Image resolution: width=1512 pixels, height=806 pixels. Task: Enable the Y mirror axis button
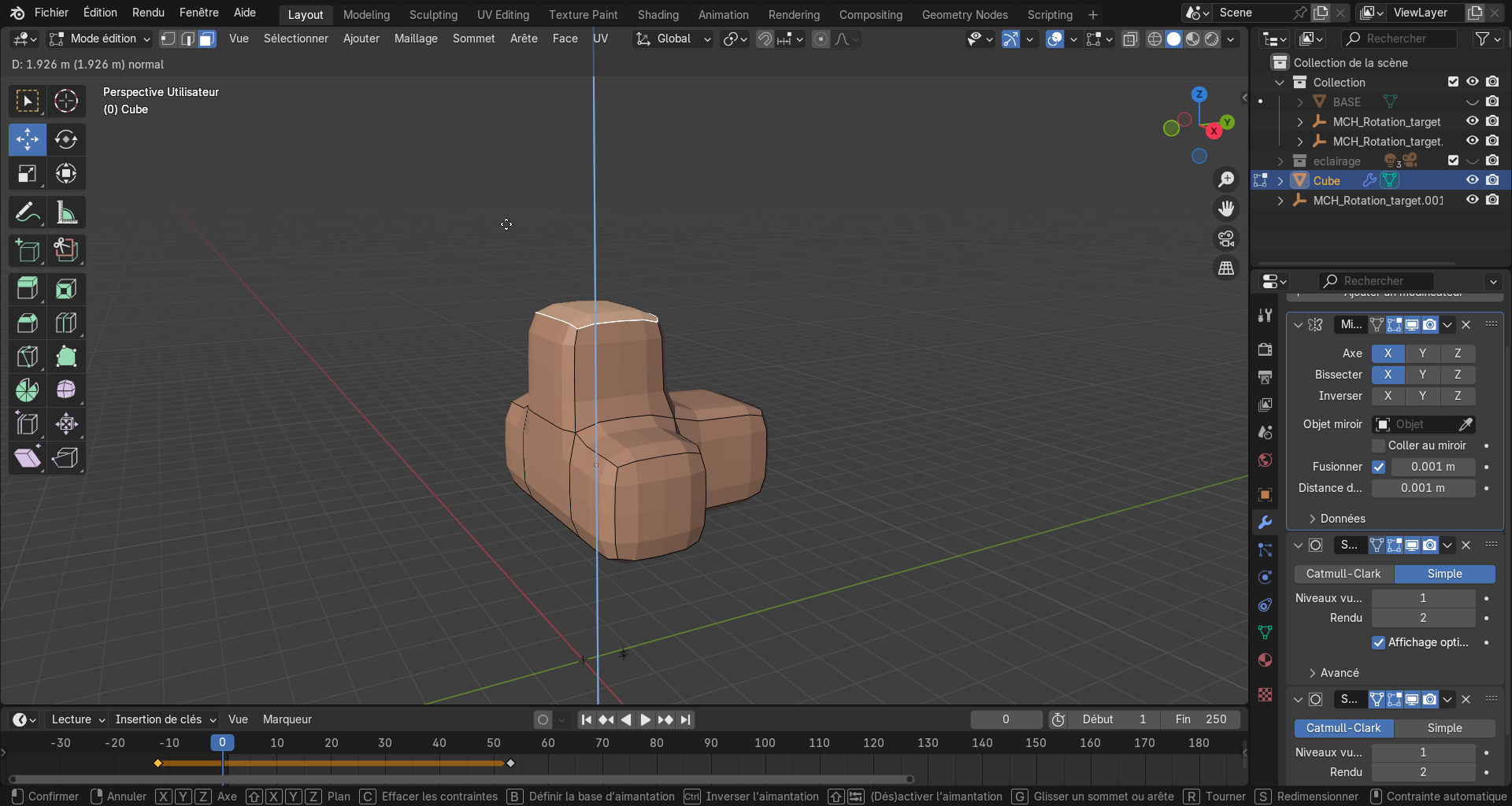coord(1422,353)
